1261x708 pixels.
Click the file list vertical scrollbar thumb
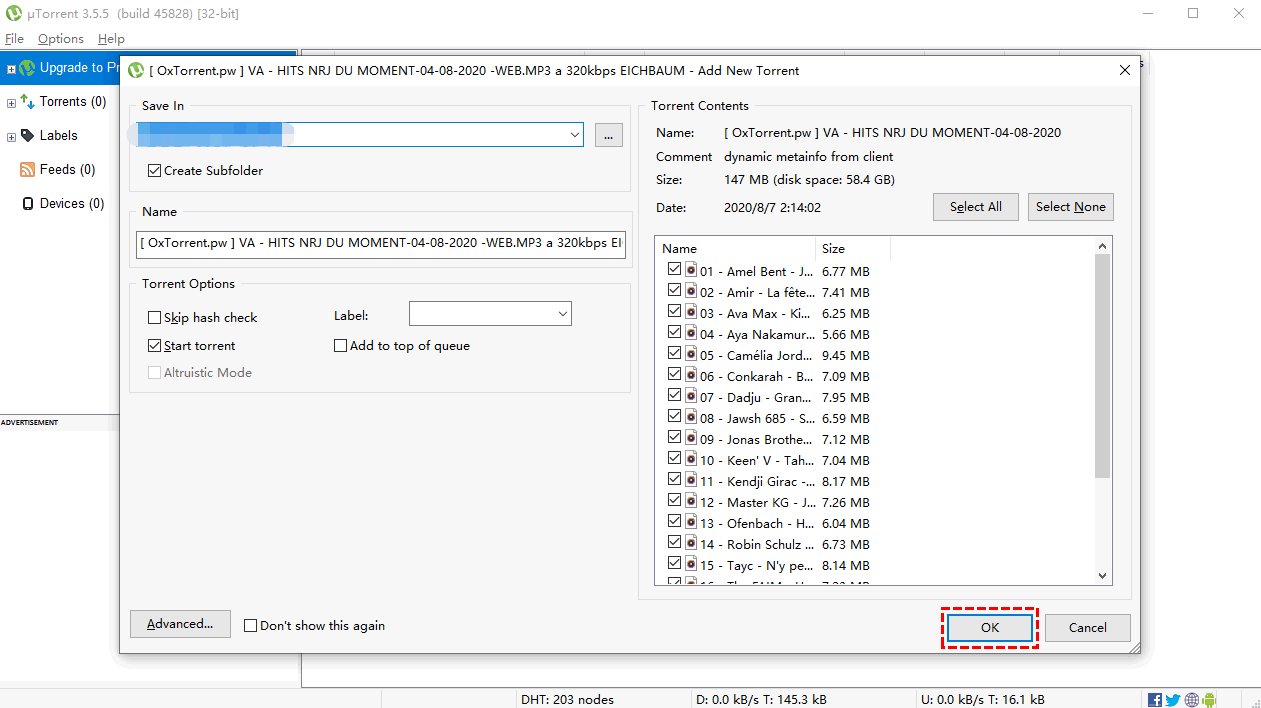(1103, 366)
